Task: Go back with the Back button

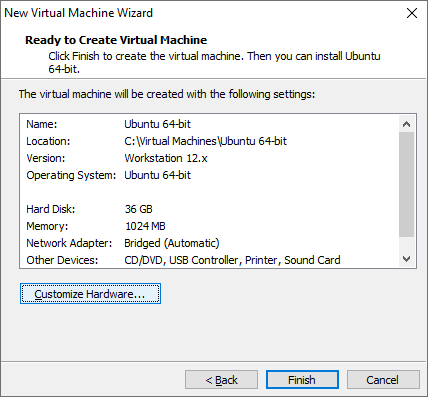Action: coord(221,380)
